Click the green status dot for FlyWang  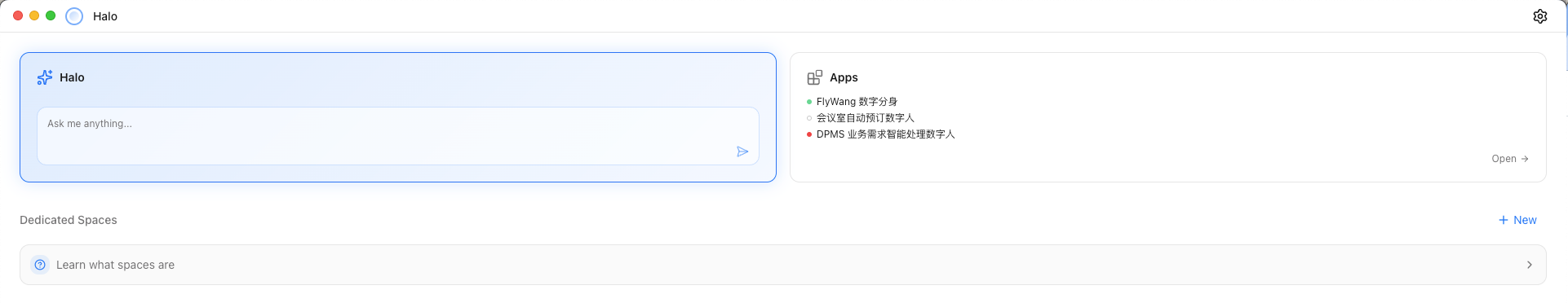pyautogui.click(x=809, y=102)
